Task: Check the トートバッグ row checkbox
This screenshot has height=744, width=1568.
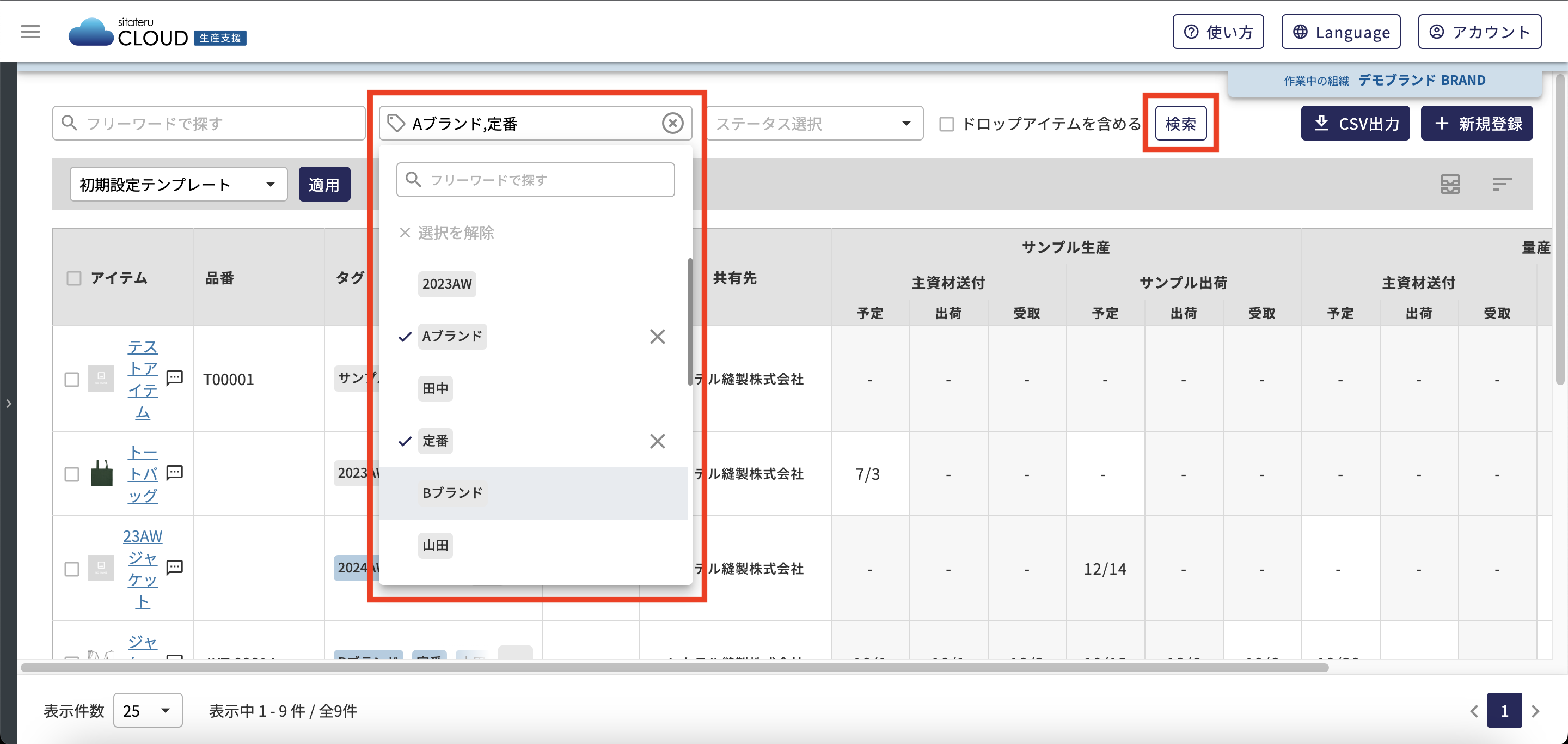Action: tap(72, 474)
